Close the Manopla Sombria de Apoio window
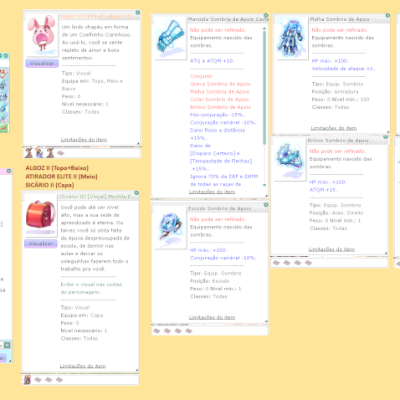 (x=266, y=15)
